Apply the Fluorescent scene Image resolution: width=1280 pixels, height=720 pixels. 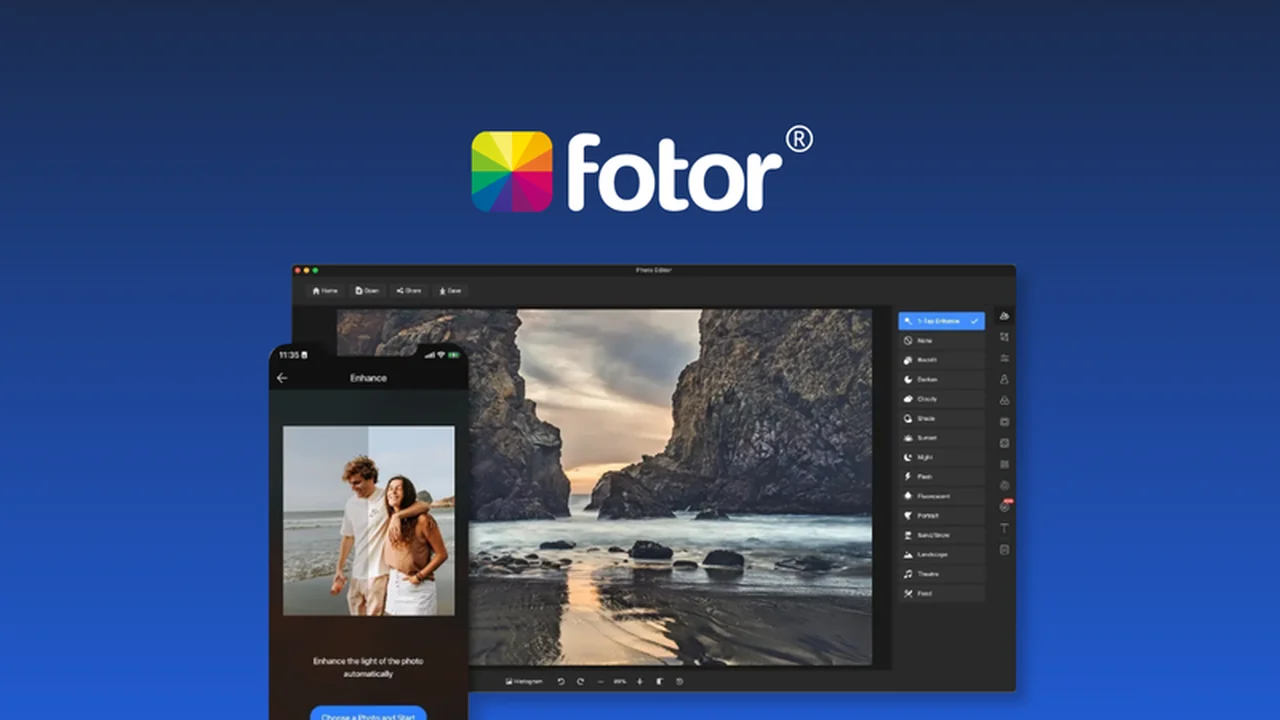click(941, 496)
